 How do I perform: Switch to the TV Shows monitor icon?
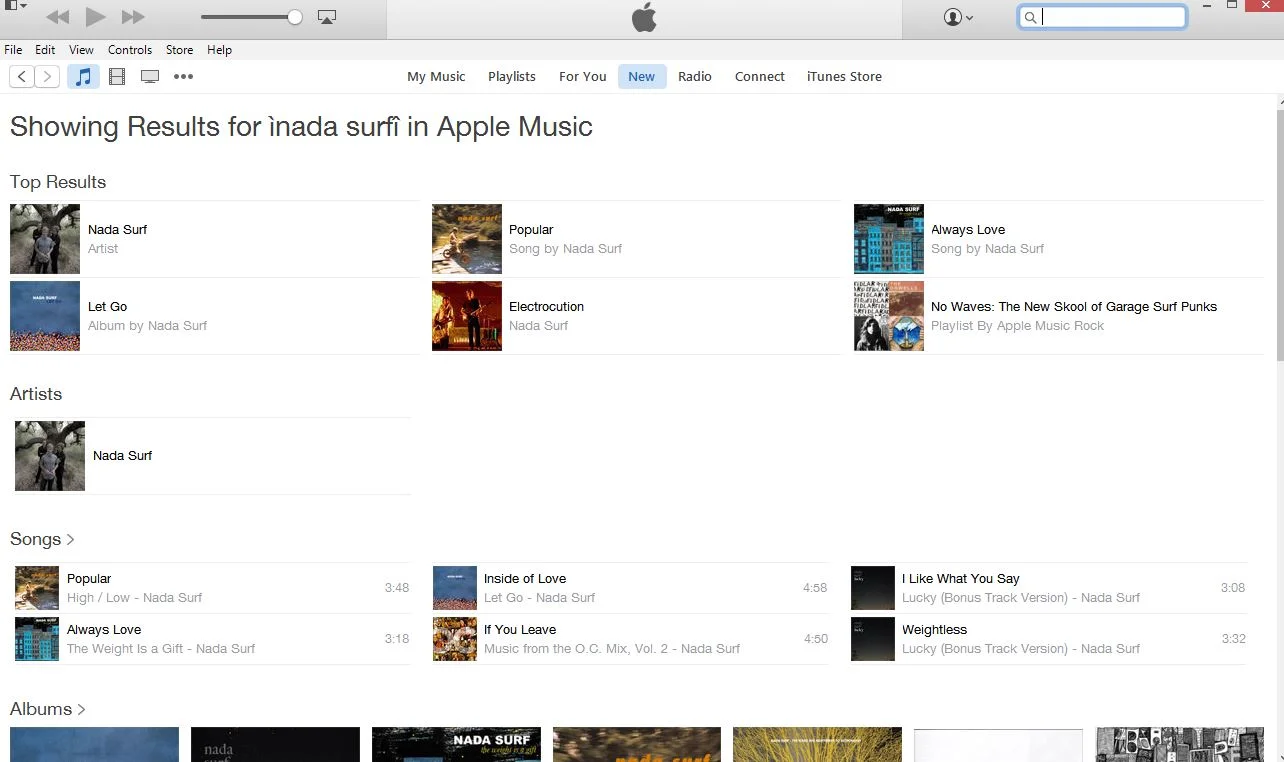tap(150, 76)
